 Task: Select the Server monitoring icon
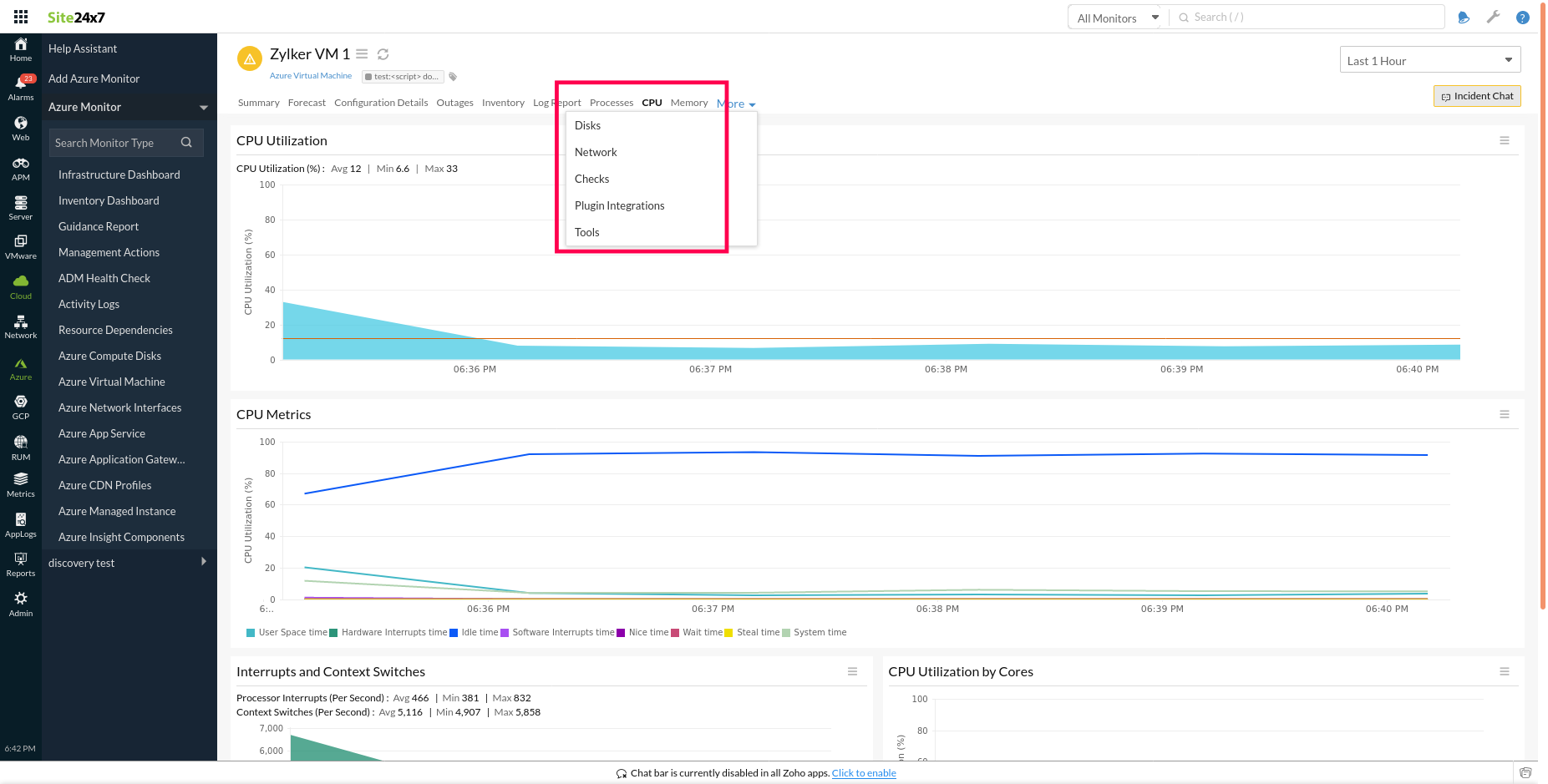click(20, 206)
